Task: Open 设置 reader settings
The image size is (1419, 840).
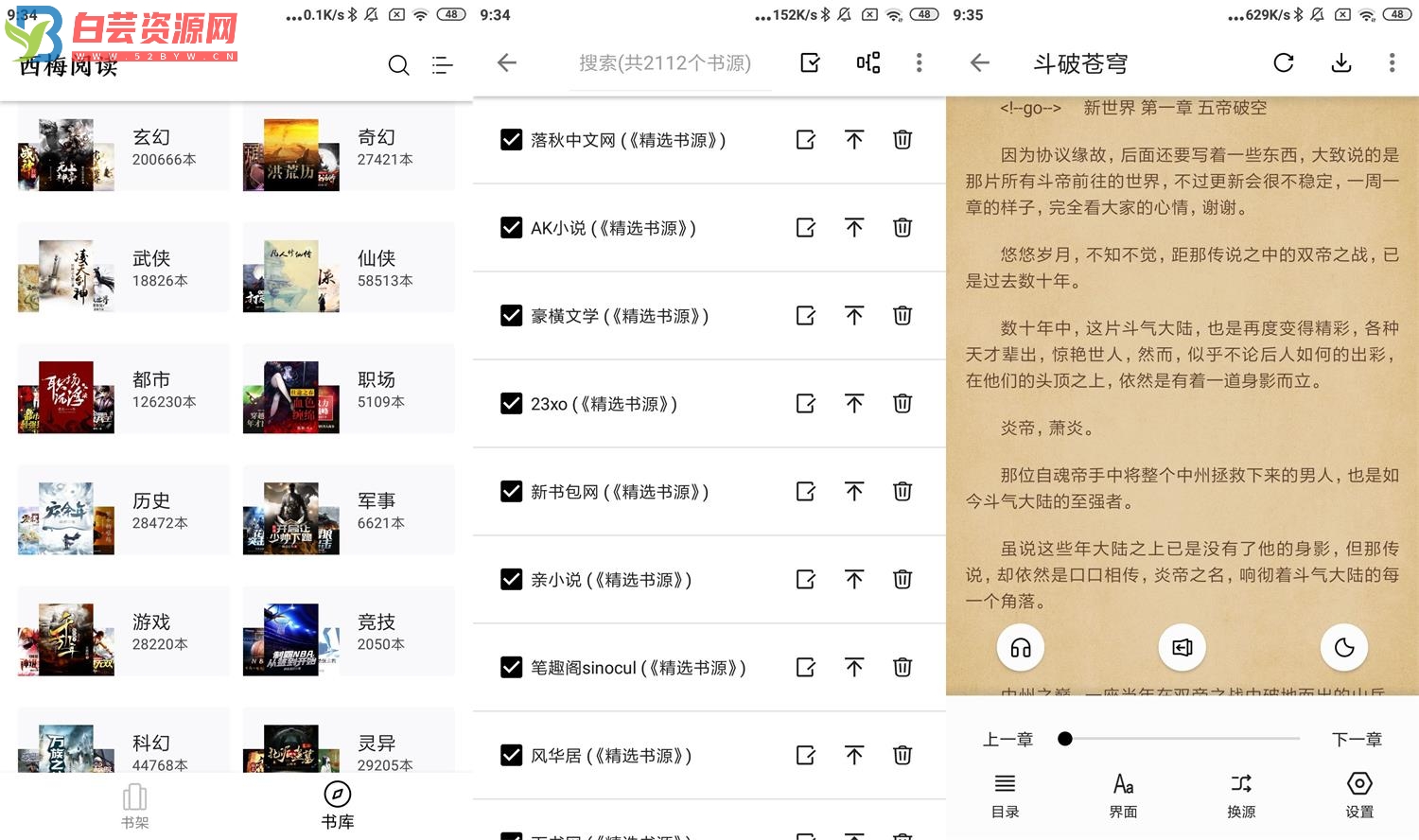Action: [1359, 796]
